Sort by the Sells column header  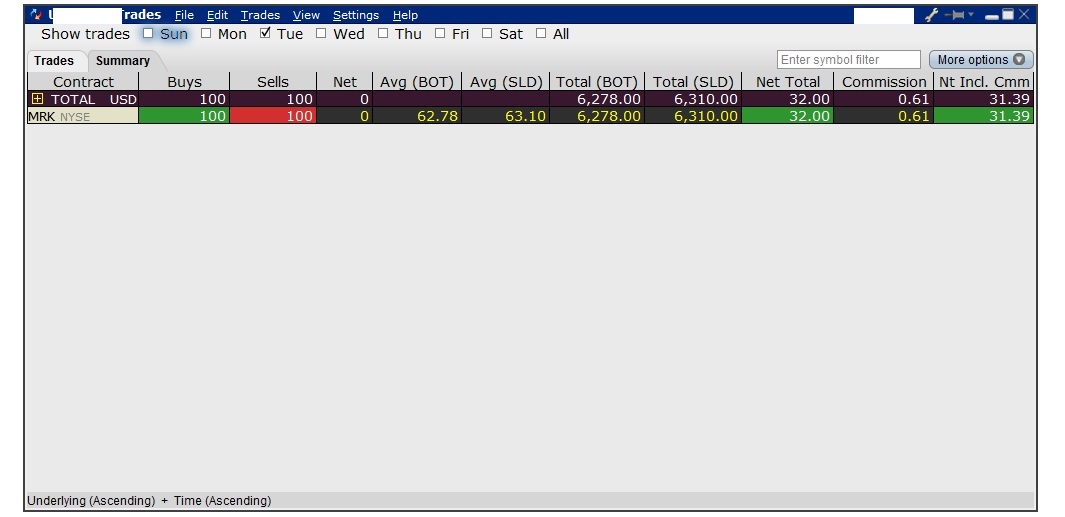pos(273,82)
